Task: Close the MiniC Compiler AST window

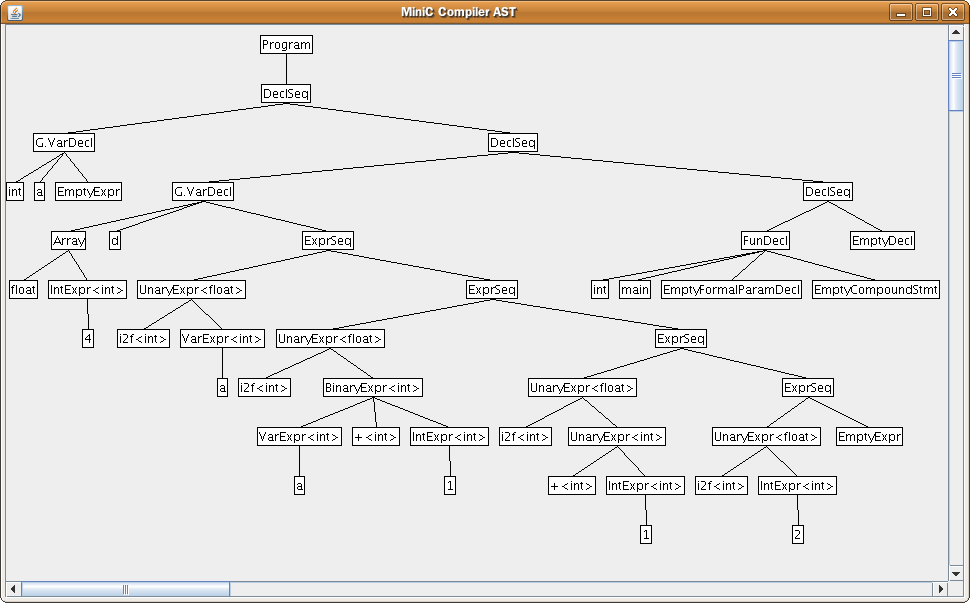Action: pos(951,12)
